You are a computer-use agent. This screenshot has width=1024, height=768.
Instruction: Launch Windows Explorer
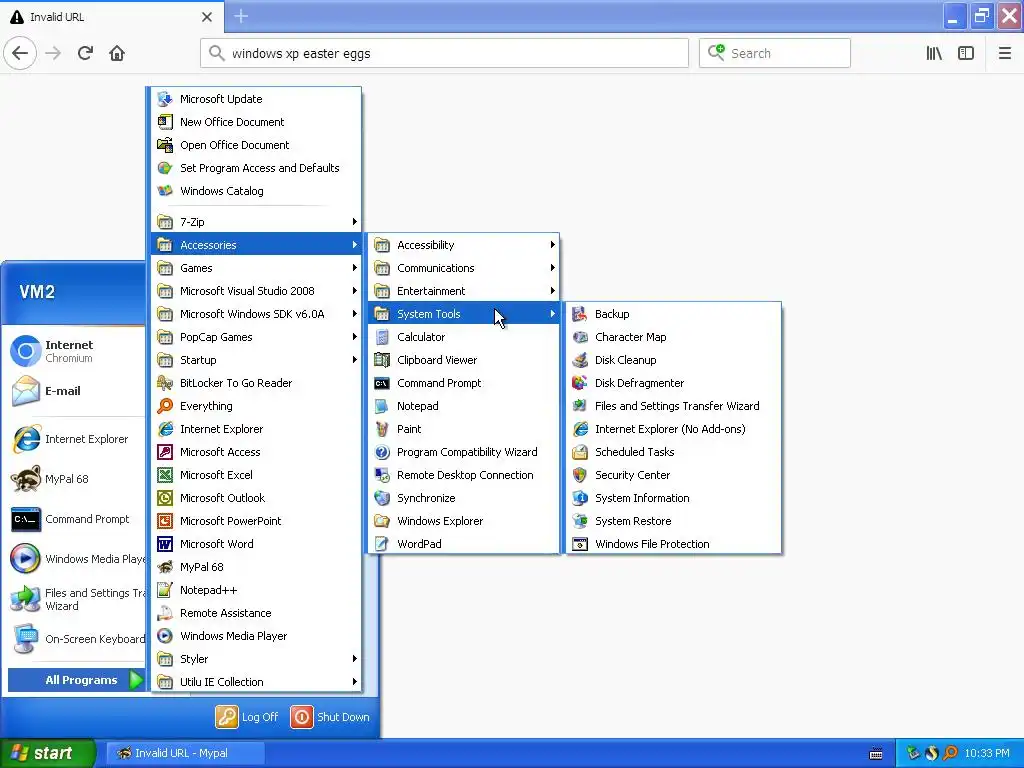pos(464,520)
